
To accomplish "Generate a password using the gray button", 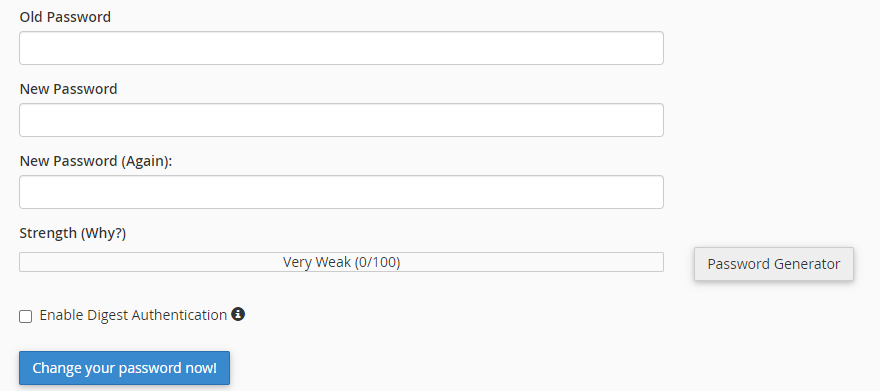I will pyautogui.click(x=773, y=264).
